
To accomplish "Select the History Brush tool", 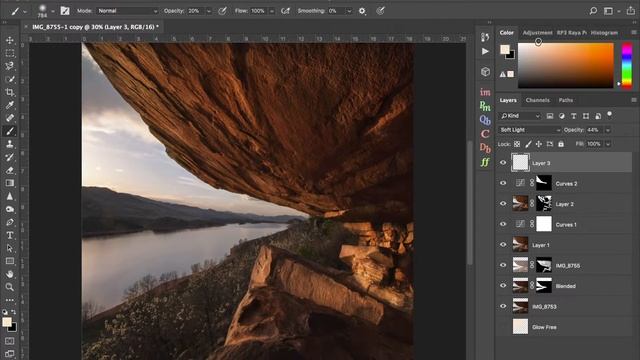I will 9,157.
